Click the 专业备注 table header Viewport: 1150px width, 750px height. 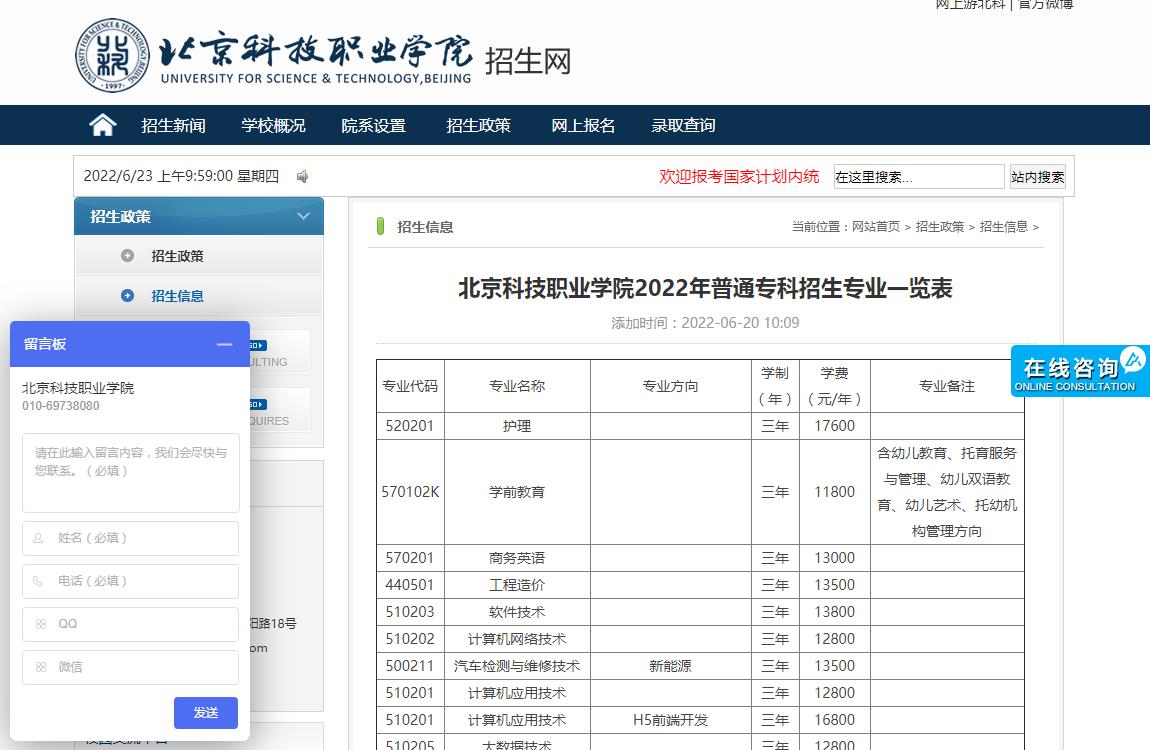tap(947, 386)
